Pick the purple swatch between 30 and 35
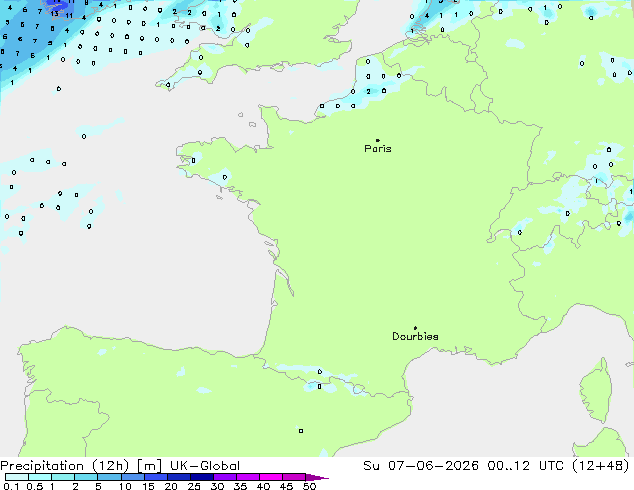This screenshot has width=634, height=490. point(224,477)
